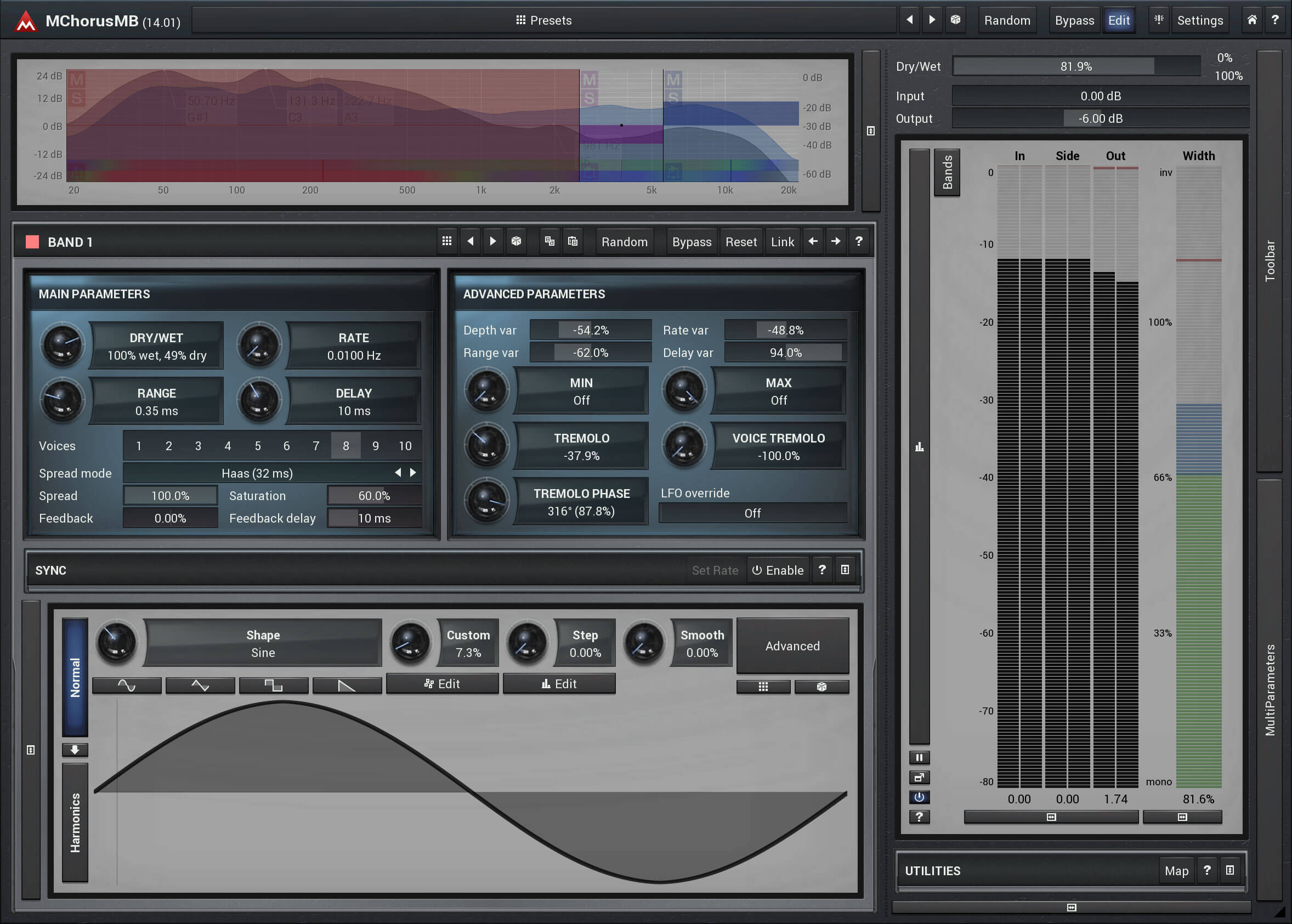Viewport: 1292px width, 924px height.
Task: Open the MultiParameters side panel
Action: [1270, 690]
